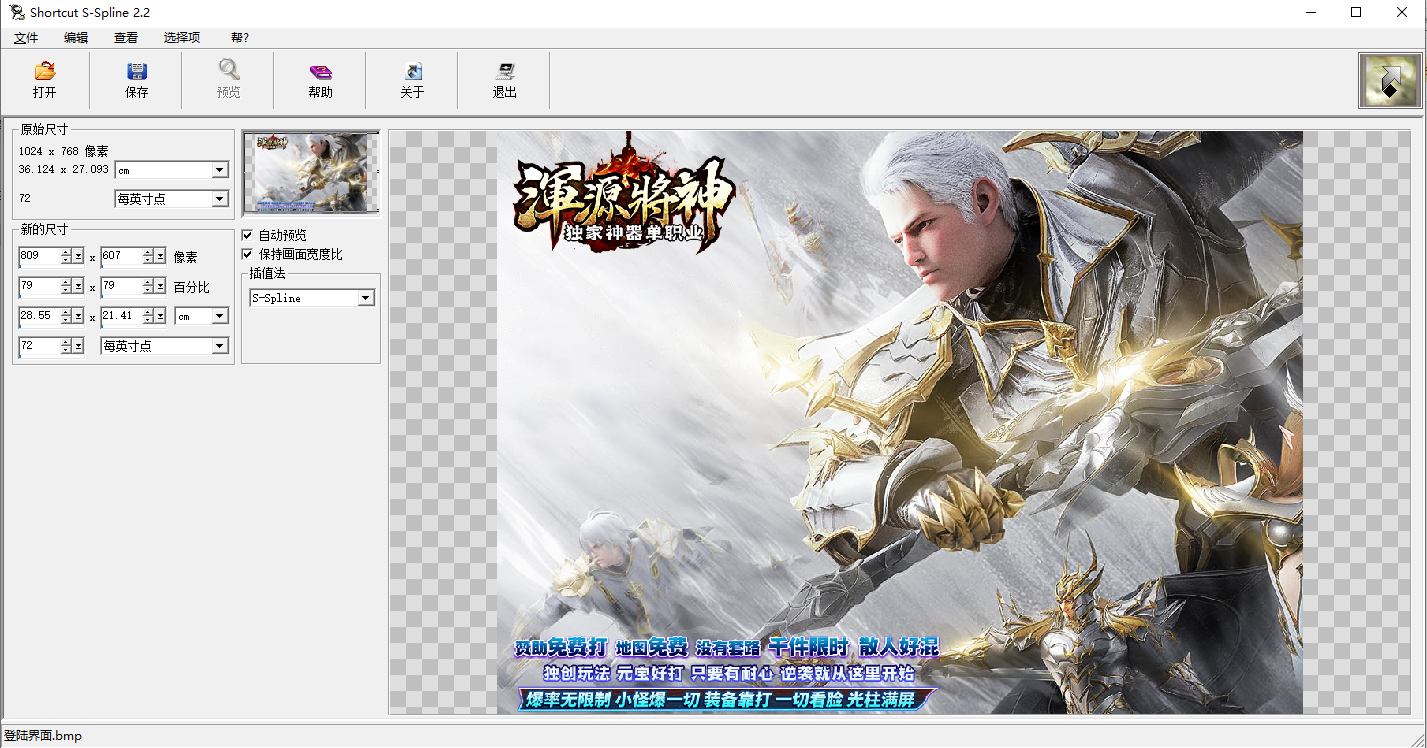Viewport: 1427px width, 748px height.
Task: Click the 插值法 group label
Action: coord(267,273)
